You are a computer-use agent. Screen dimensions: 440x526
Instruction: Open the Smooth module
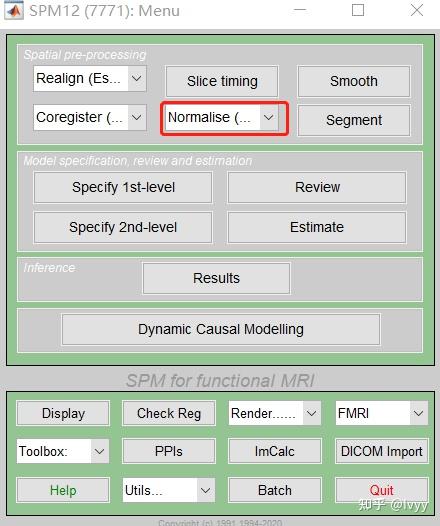pyautogui.click(x=354, y=82)
